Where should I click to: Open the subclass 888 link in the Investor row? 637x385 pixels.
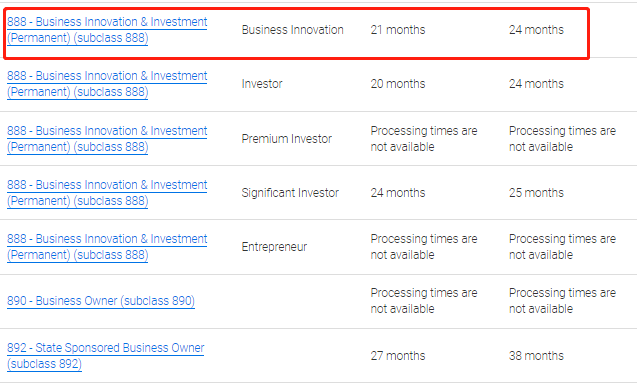click(107, 84)
